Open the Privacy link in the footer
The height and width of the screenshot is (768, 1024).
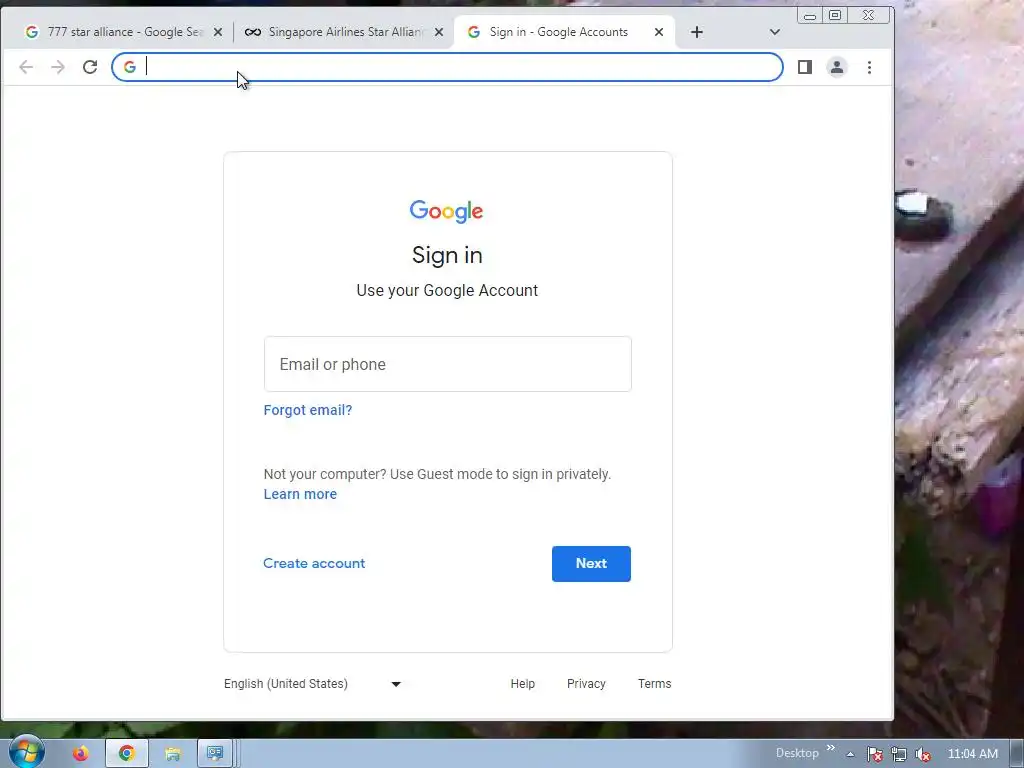[586, 684]
